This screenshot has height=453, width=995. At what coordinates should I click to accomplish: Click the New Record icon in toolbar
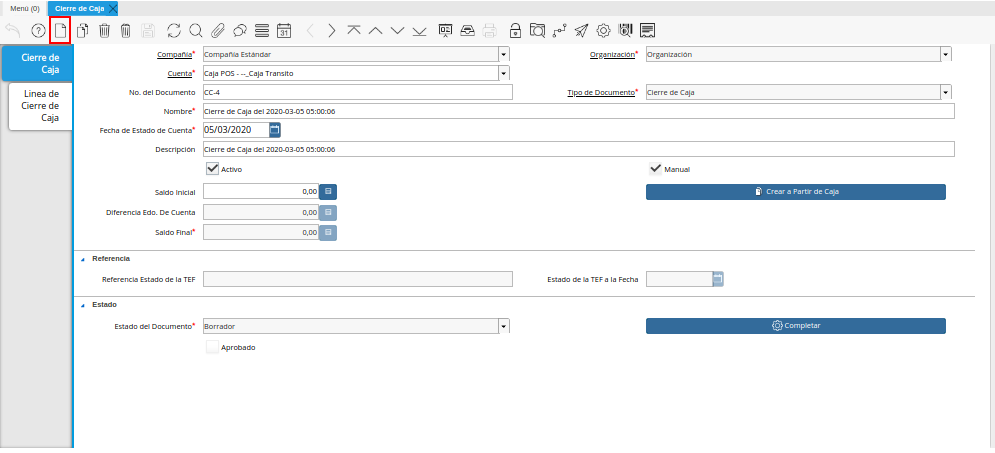60,30
